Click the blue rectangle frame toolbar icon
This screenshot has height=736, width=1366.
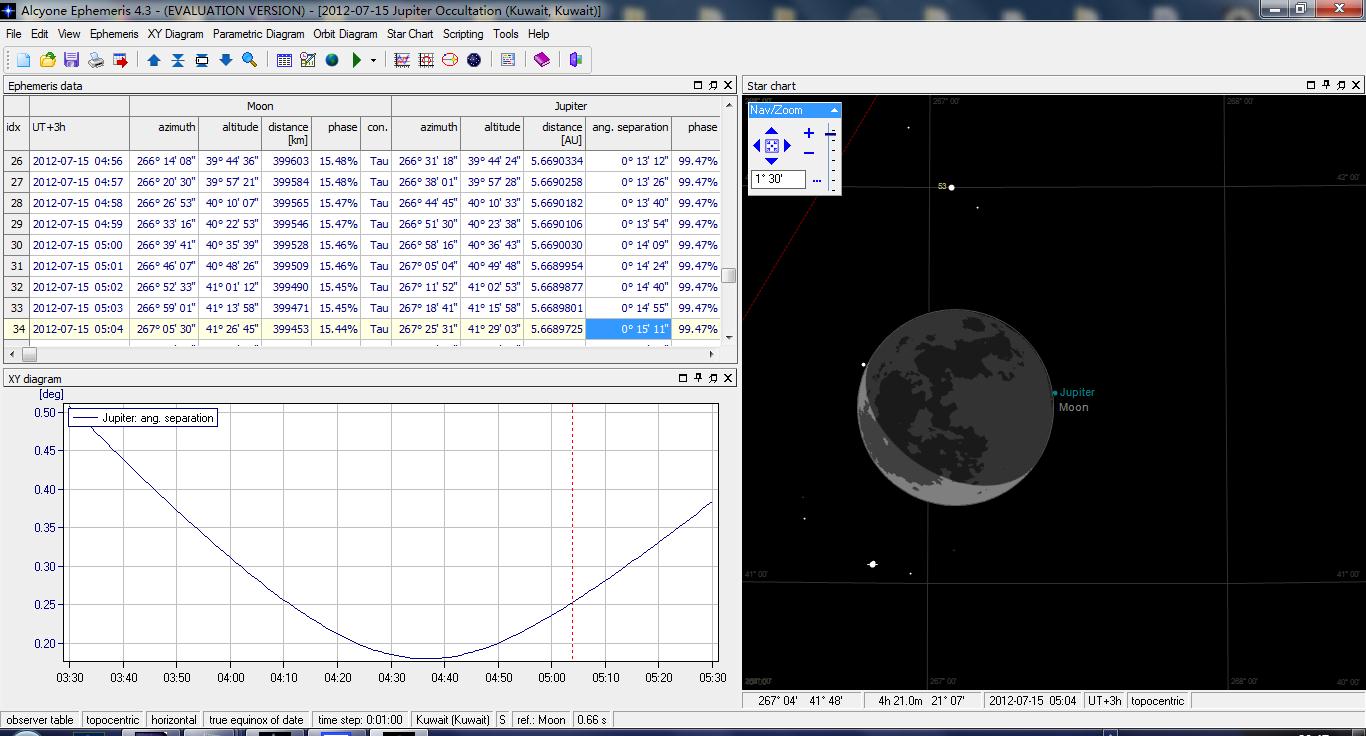[x=202, y=60]
